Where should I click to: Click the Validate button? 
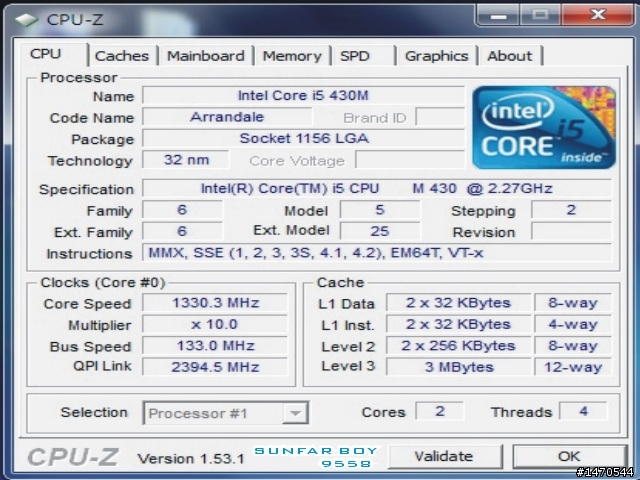click(444, 456)
